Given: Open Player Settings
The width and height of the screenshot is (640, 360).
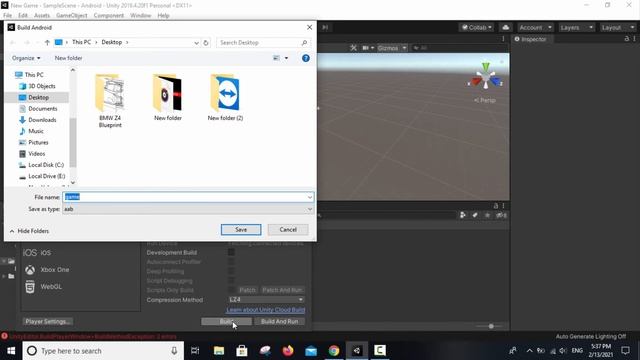Looking at the screenshot, I should 48,322.
